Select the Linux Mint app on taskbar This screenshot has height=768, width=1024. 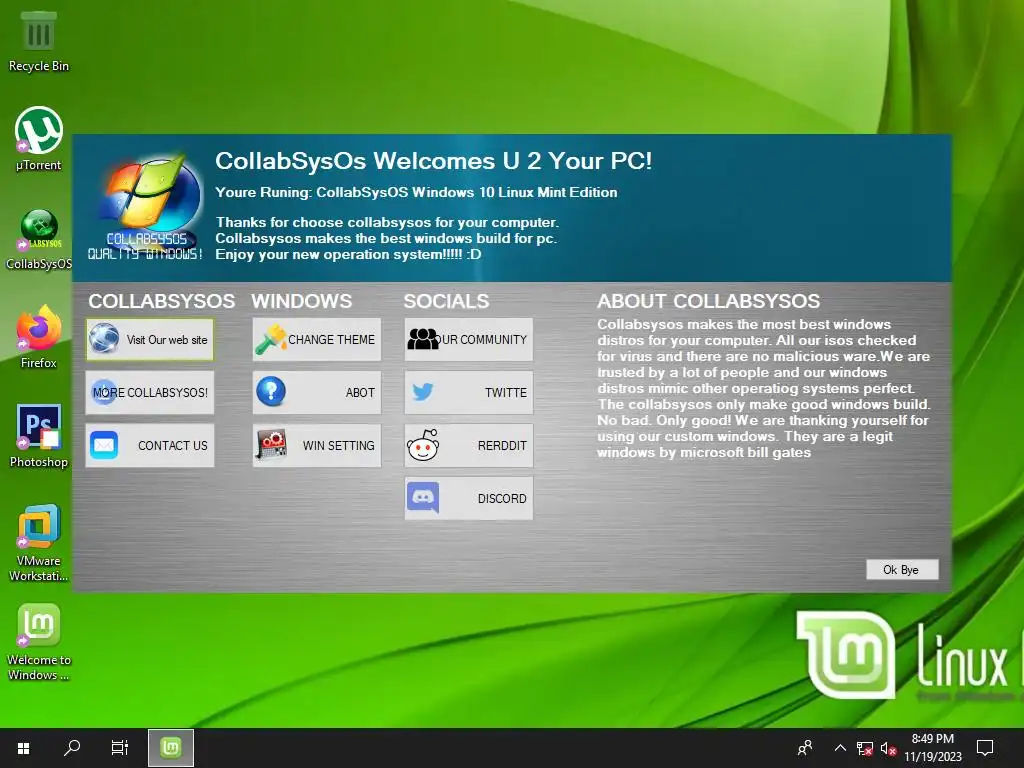(171, 748)
